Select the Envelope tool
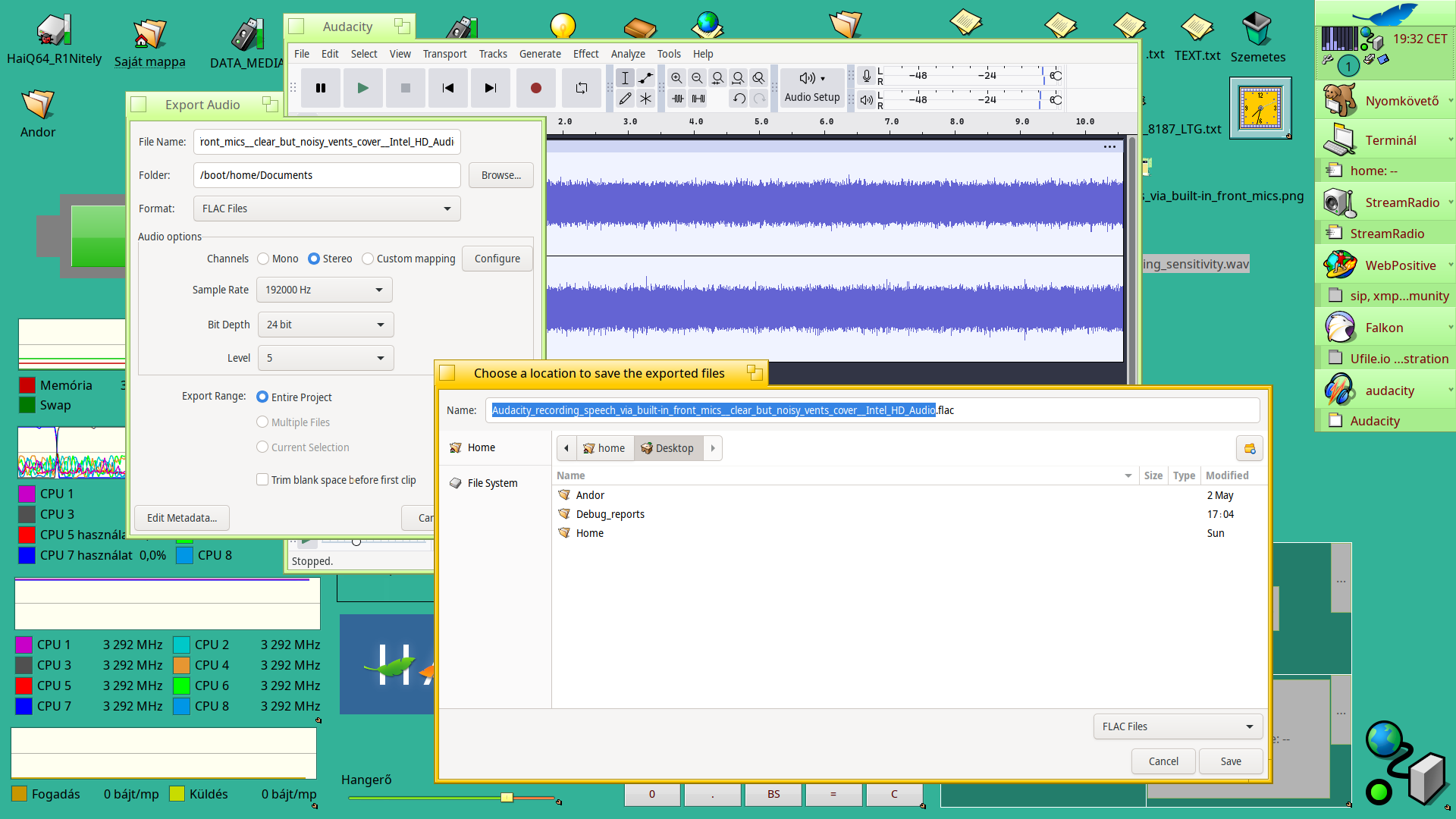 (x=645, y=77)
